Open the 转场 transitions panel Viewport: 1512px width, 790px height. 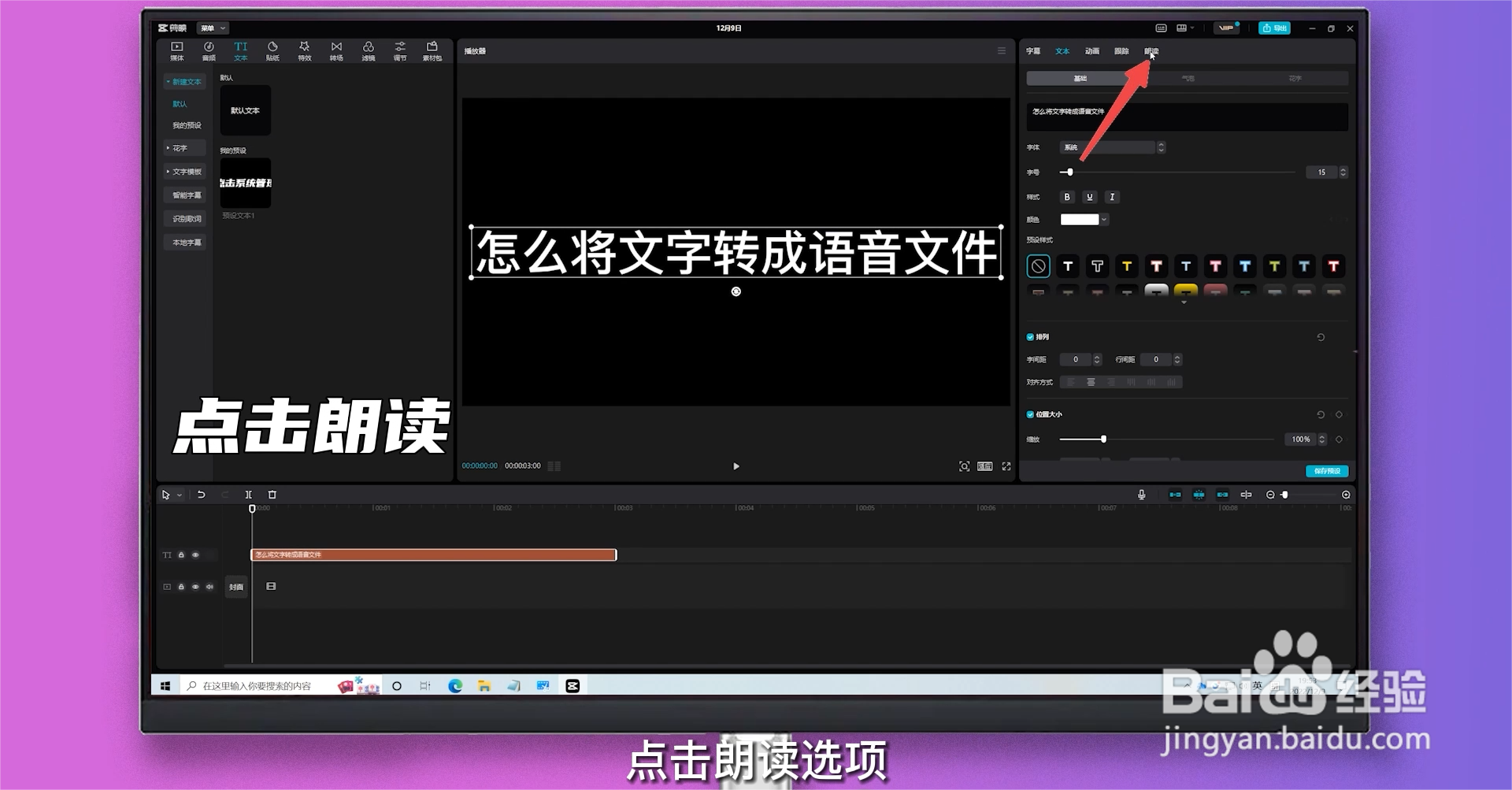(x=335, y=50)
